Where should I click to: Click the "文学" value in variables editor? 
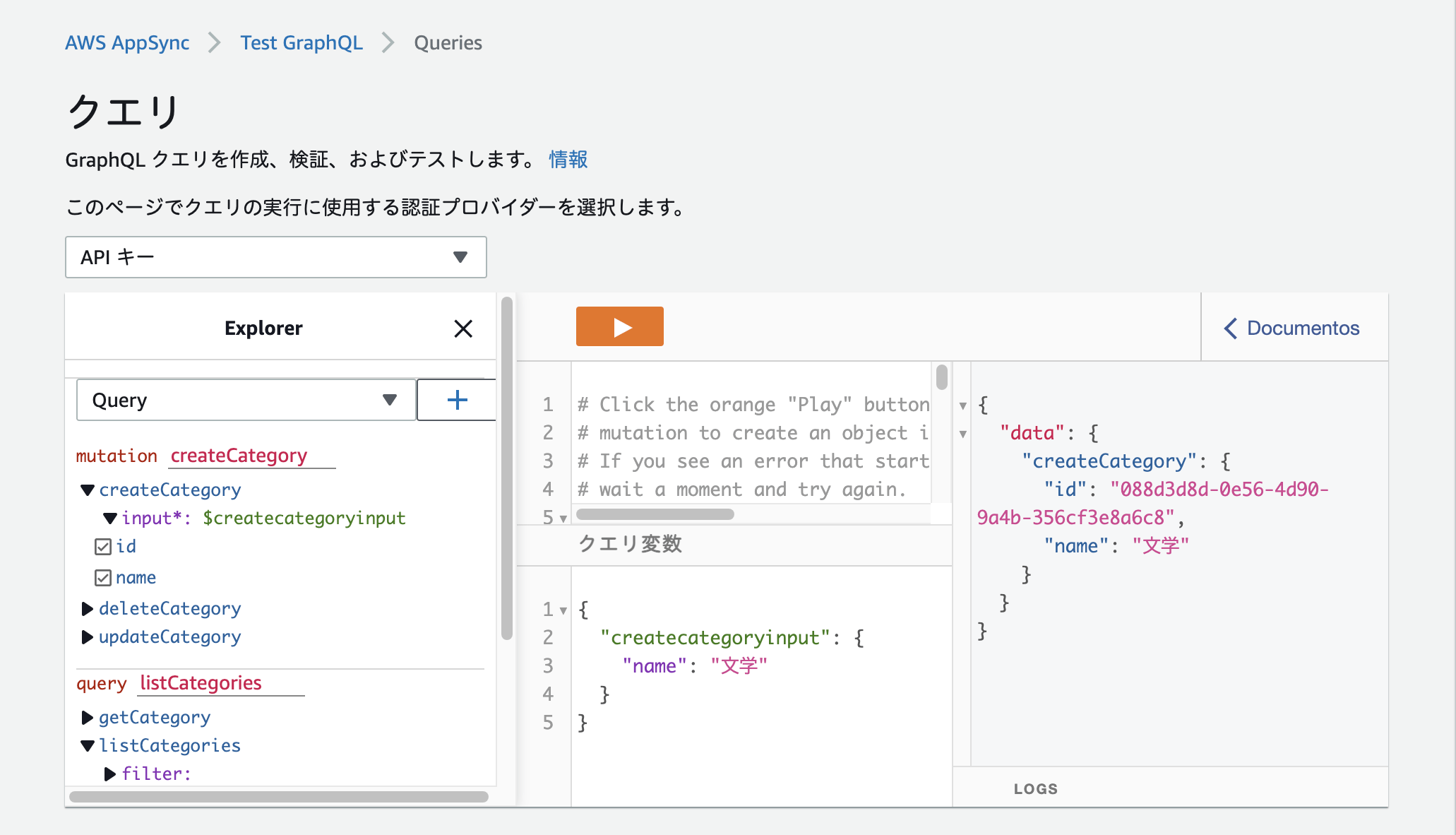(x=739, y=666)
